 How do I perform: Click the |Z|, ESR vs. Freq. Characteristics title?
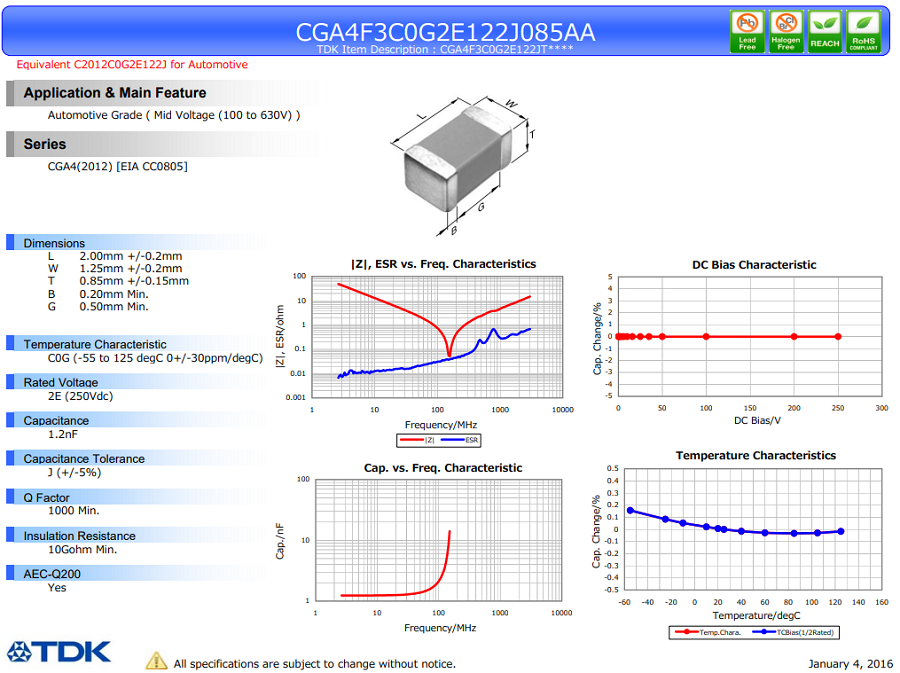[443, 264]
